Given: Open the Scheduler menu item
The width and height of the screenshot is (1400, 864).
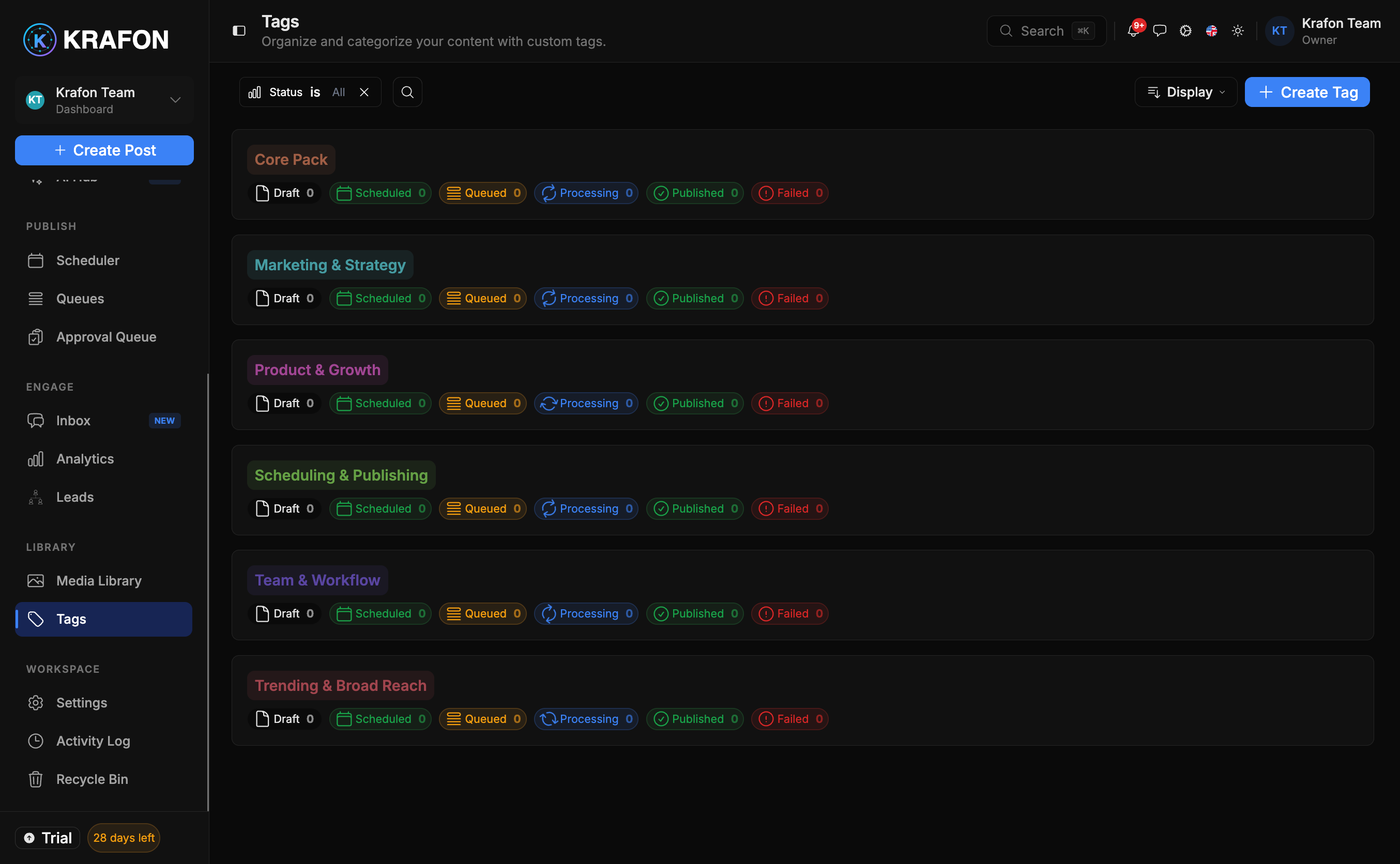Looking at the screenshot, I should (104, 260).
